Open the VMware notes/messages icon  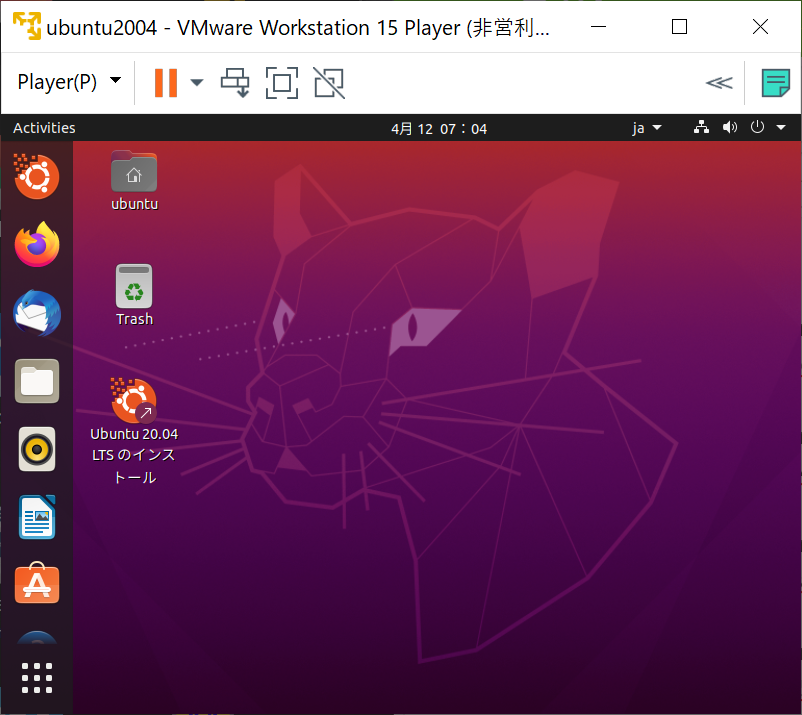776,83
